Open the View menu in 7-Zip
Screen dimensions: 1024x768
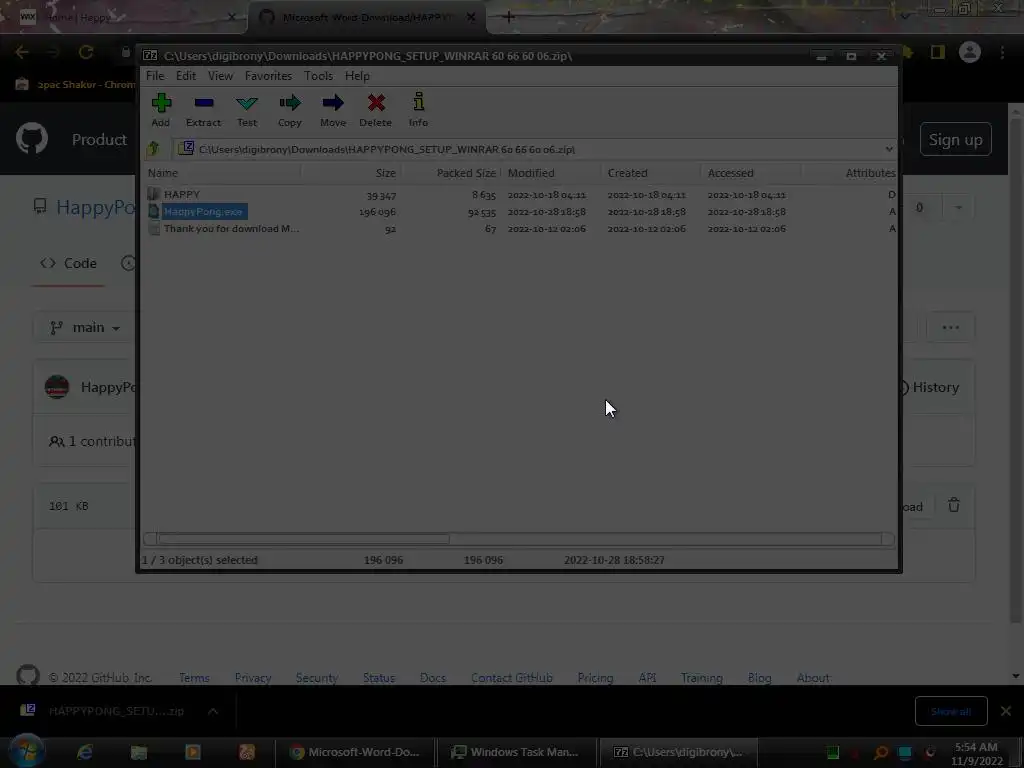(x=220, y=76)
